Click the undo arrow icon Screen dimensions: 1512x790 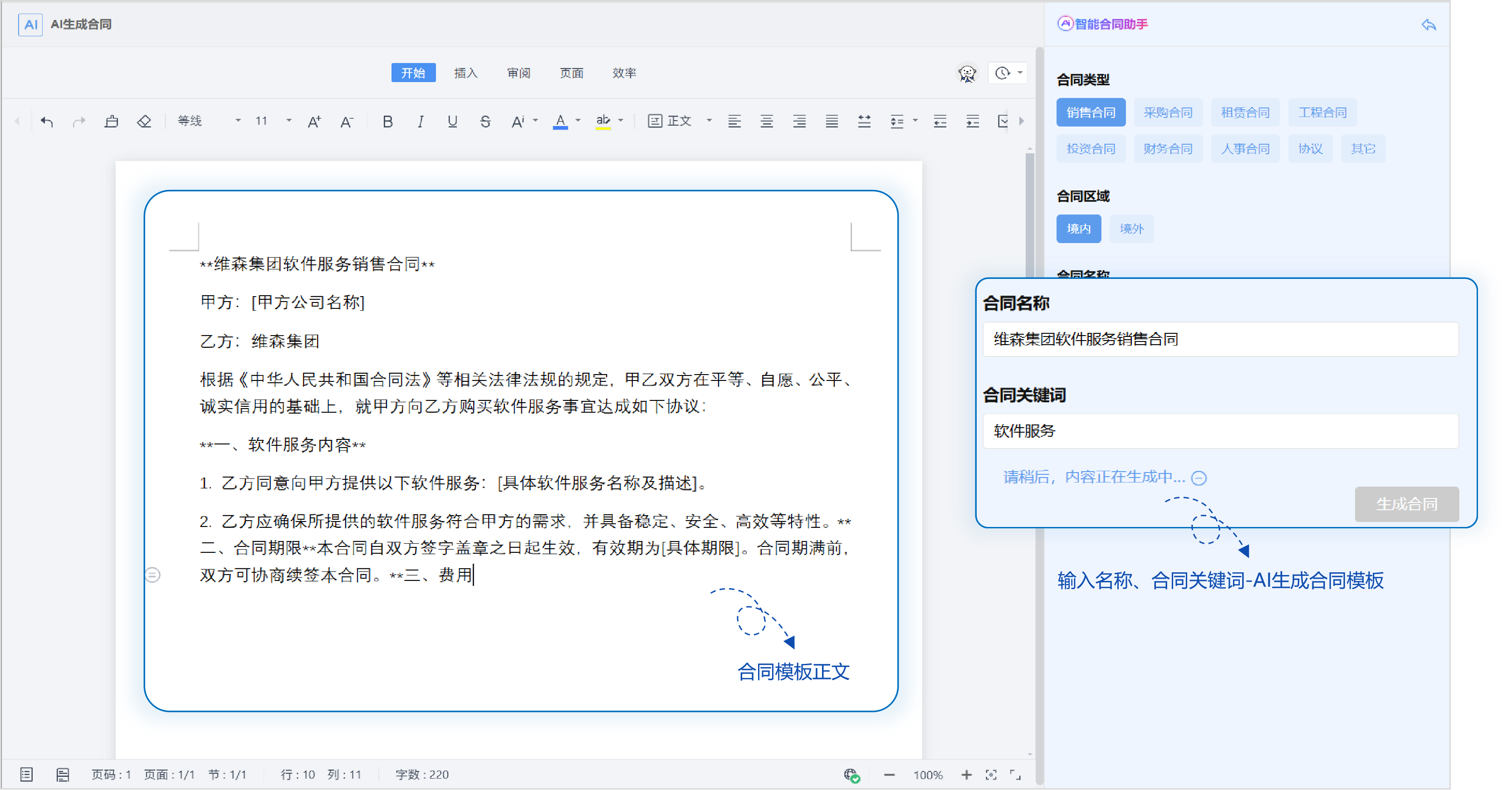(47, 122)
